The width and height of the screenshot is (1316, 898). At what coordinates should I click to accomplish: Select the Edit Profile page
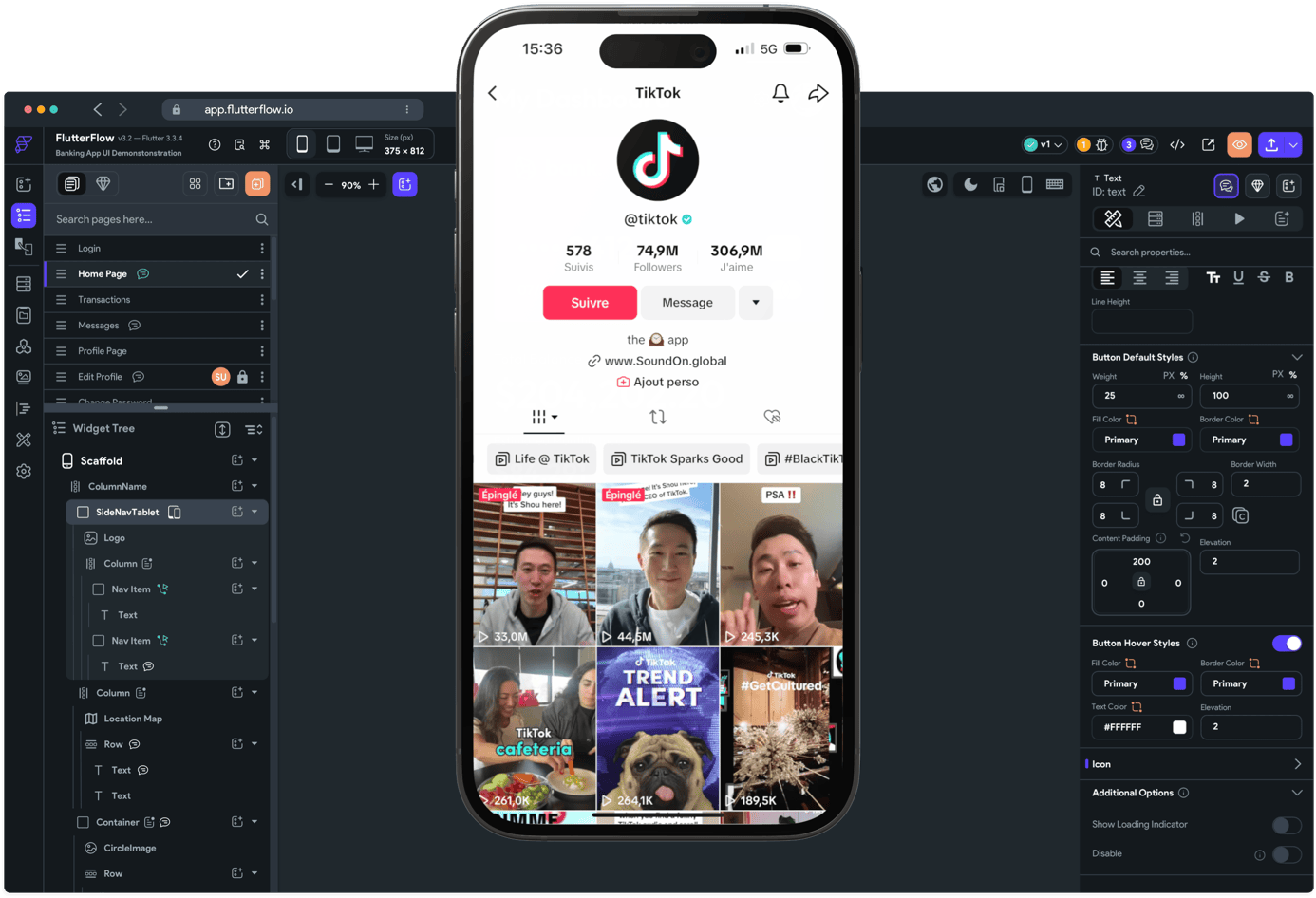(x=157, y=376)
